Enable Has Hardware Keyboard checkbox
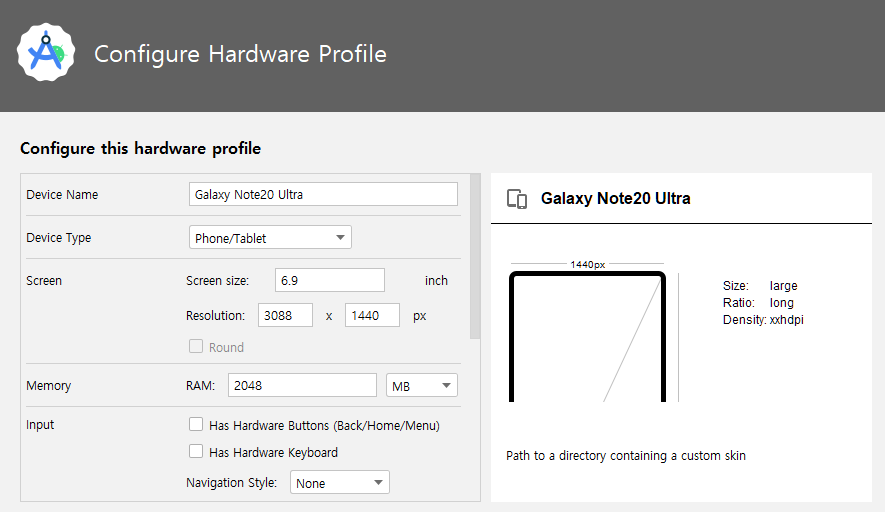 [196, 452]
